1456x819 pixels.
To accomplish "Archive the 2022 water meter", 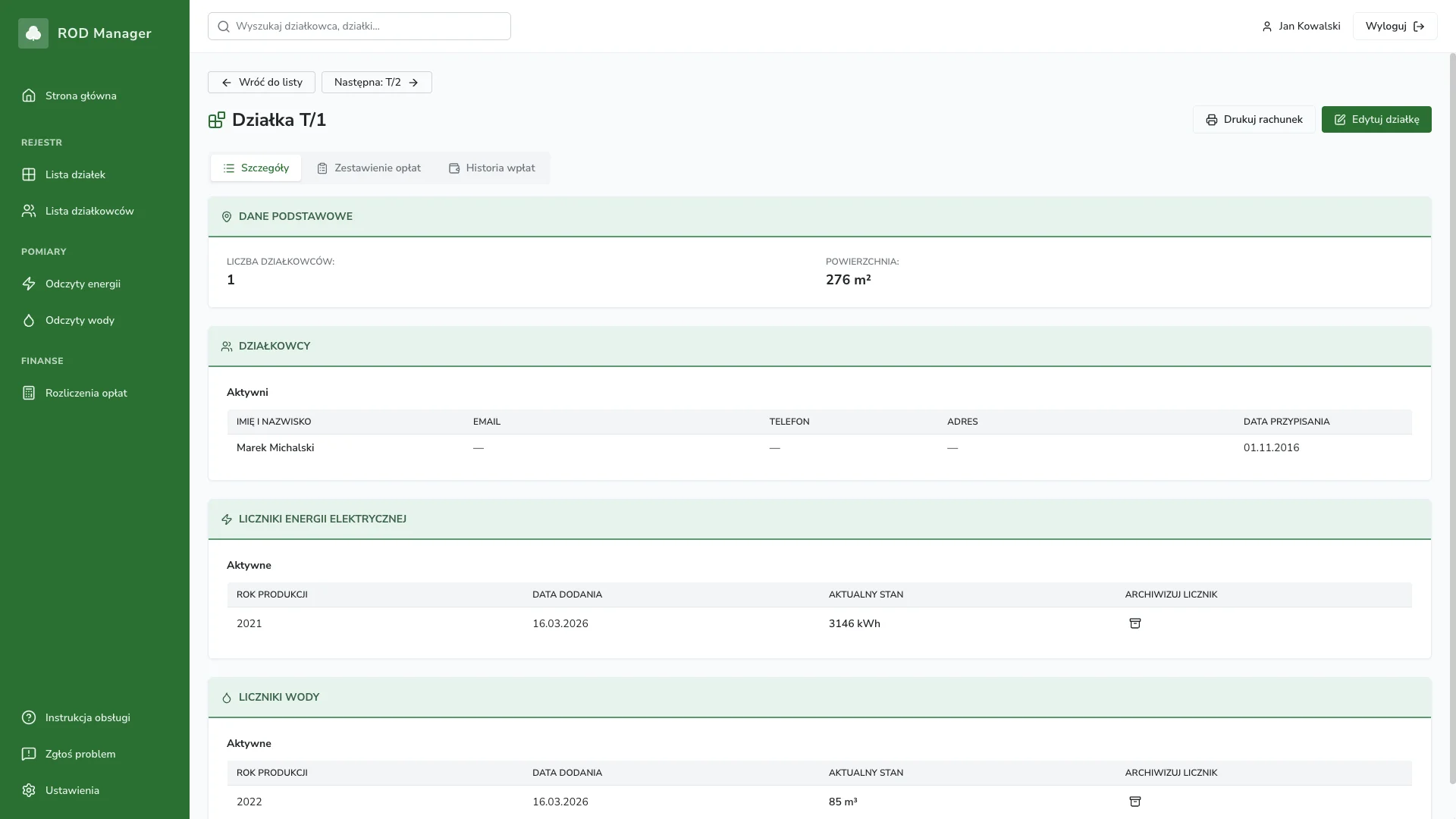I will (1134, 802).
